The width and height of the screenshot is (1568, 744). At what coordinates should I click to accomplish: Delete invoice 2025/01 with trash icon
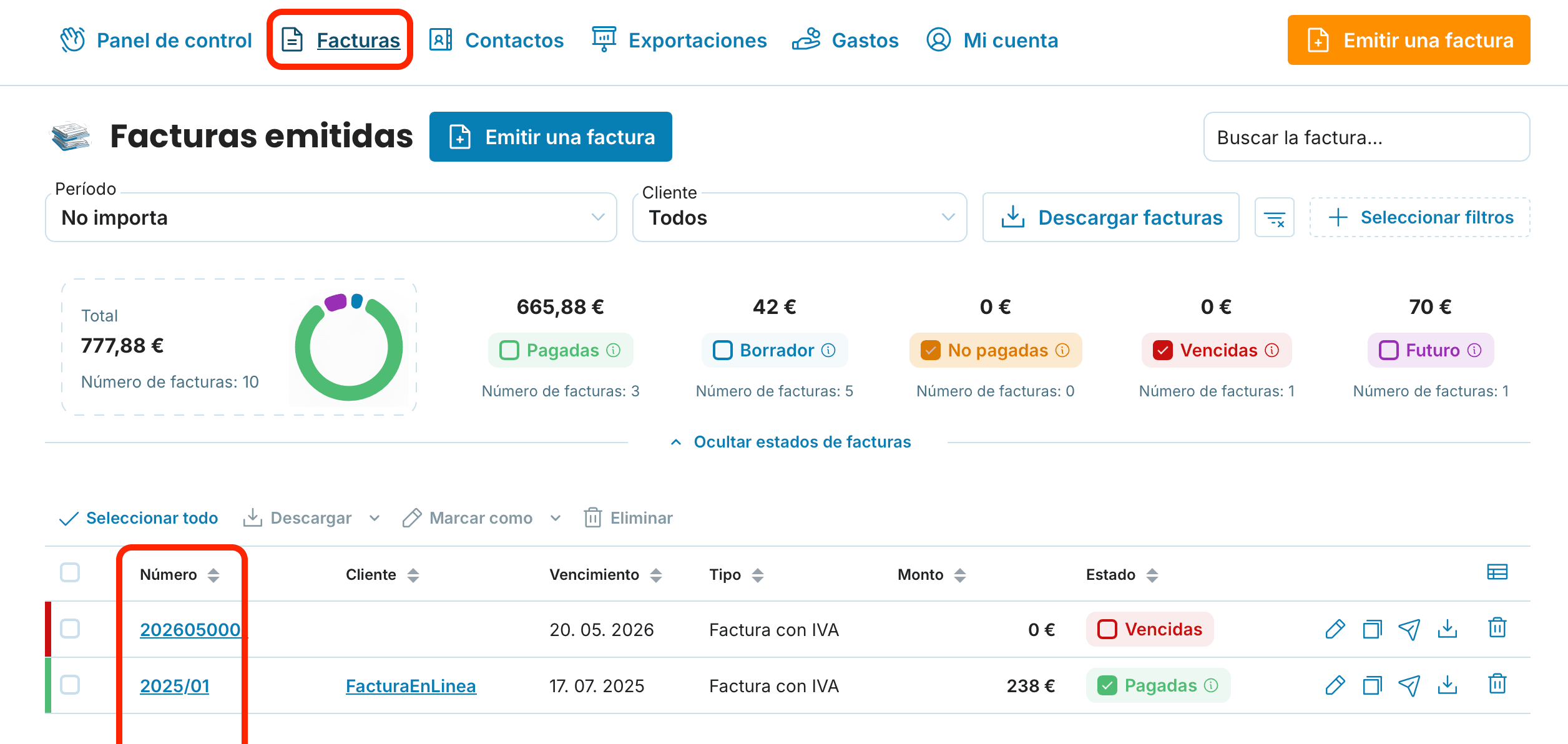(1497, 684)
